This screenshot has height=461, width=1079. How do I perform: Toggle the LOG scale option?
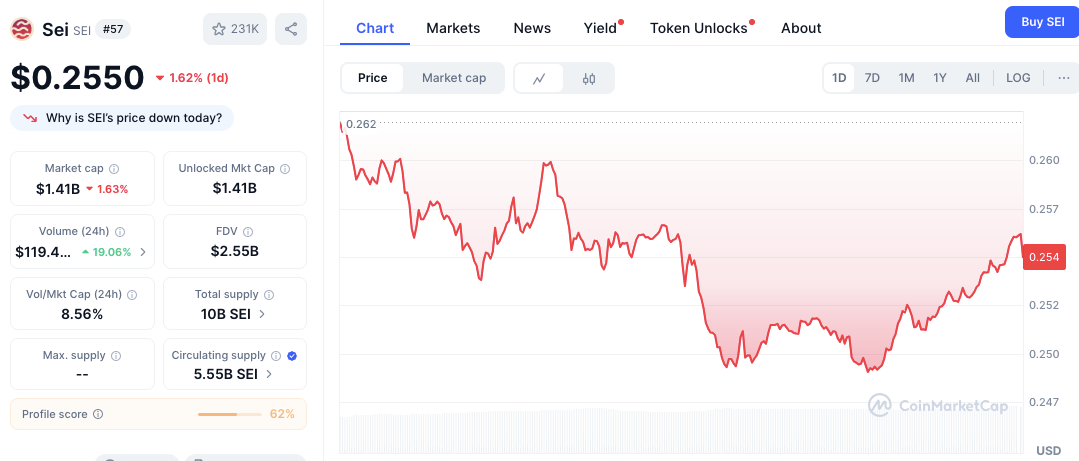pyautogui.click(x=1018, y=78)
